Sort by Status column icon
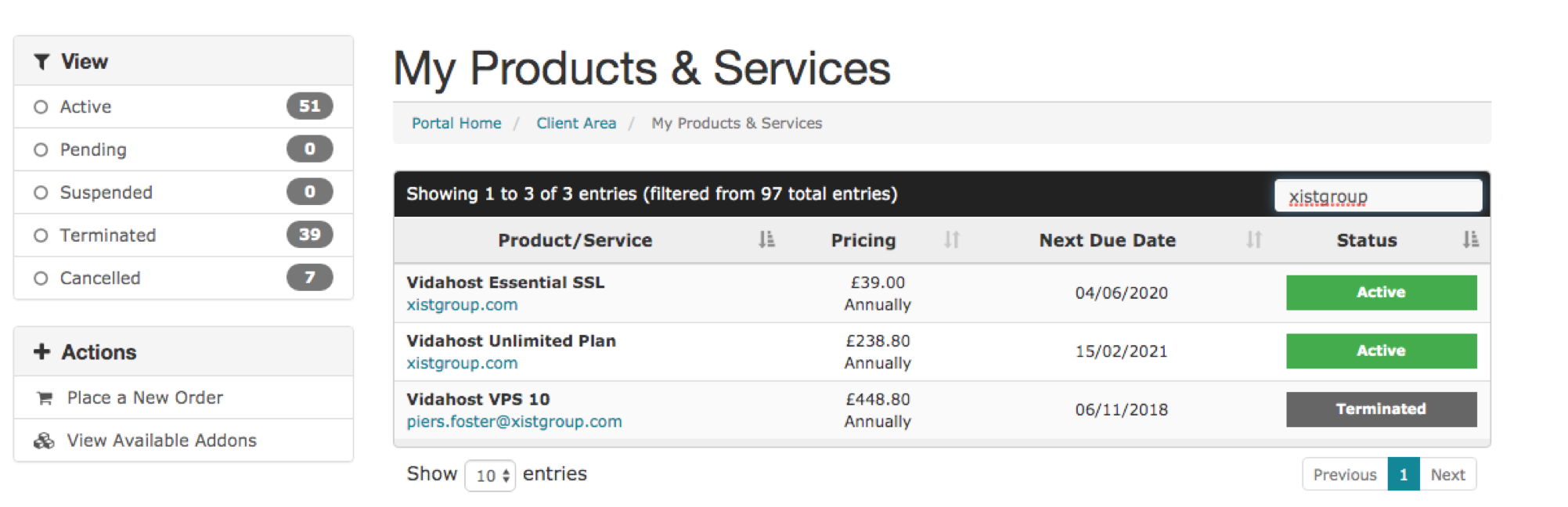1568x507 pixels. (x=1470, y=240)
